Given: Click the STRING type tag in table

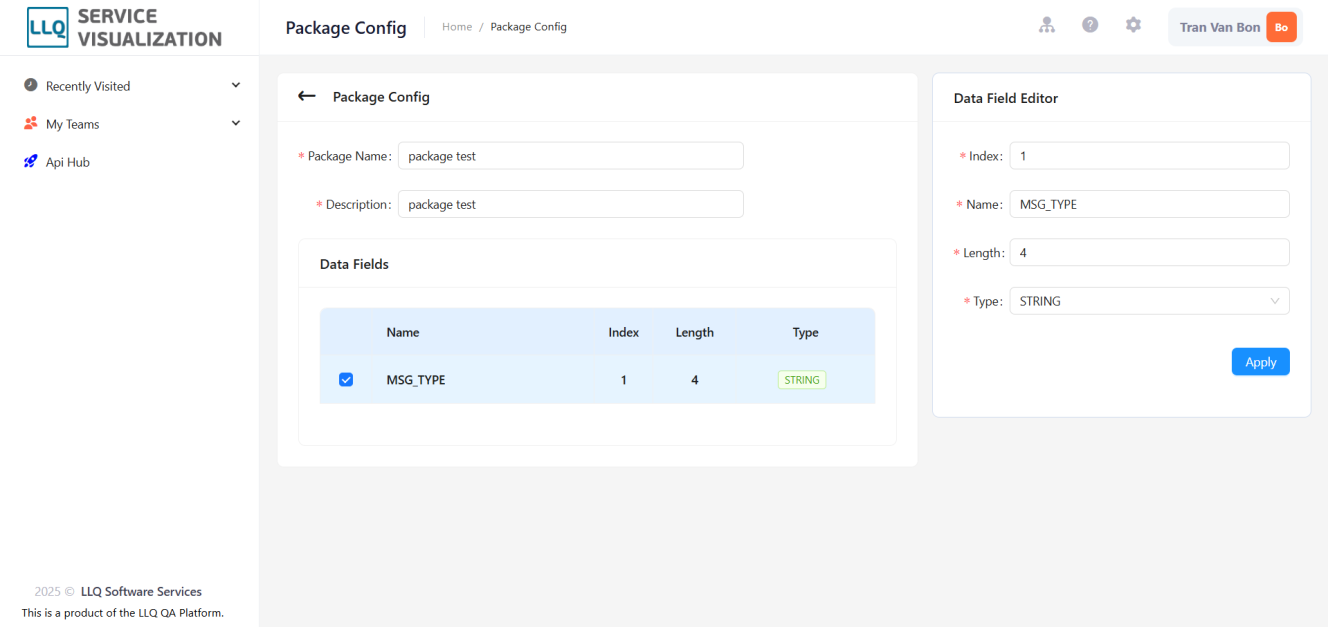Looking at the screenshot, I should tap(802, 380).
